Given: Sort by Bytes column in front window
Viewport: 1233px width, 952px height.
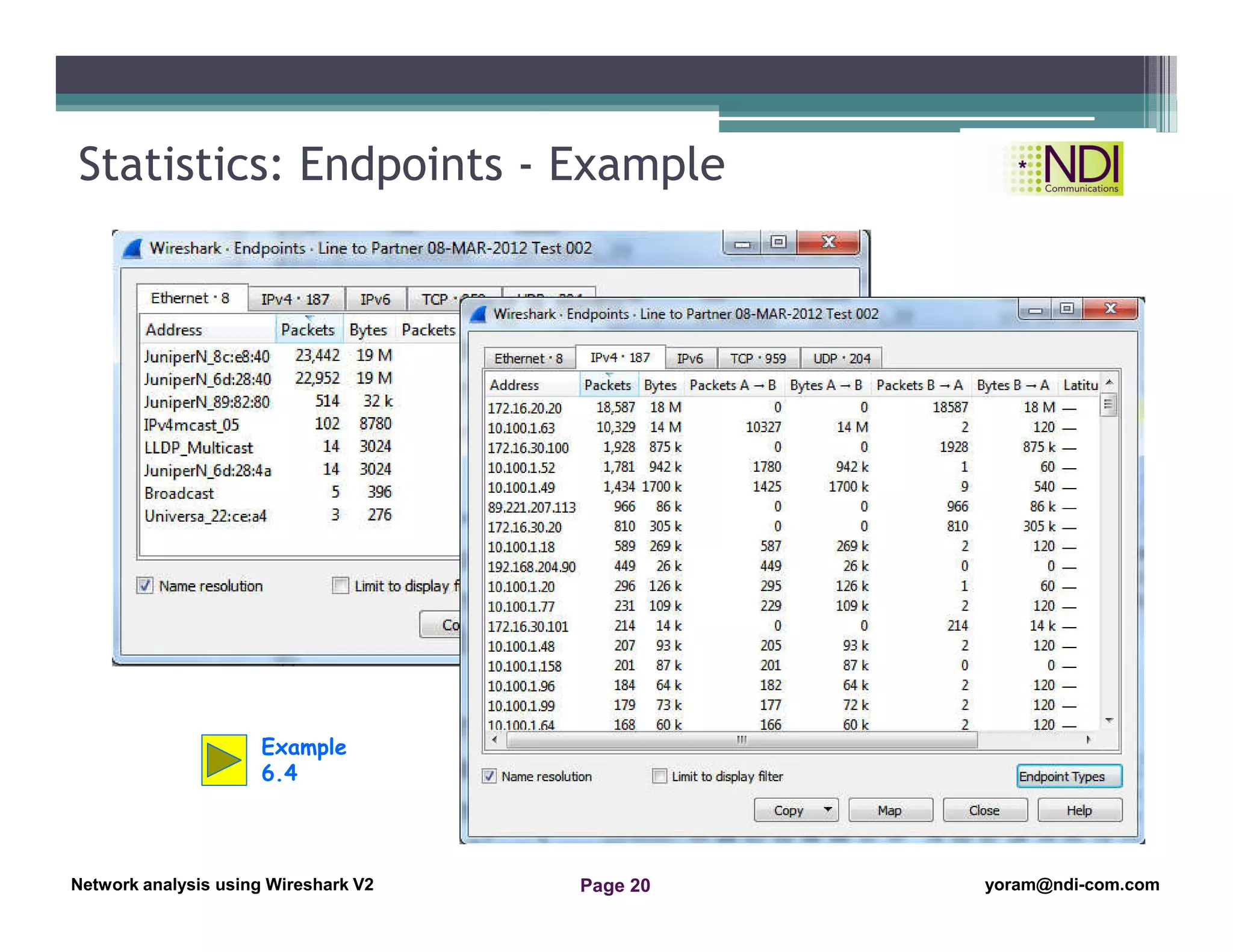Looking at the screenshot, I should click(660, 385).
